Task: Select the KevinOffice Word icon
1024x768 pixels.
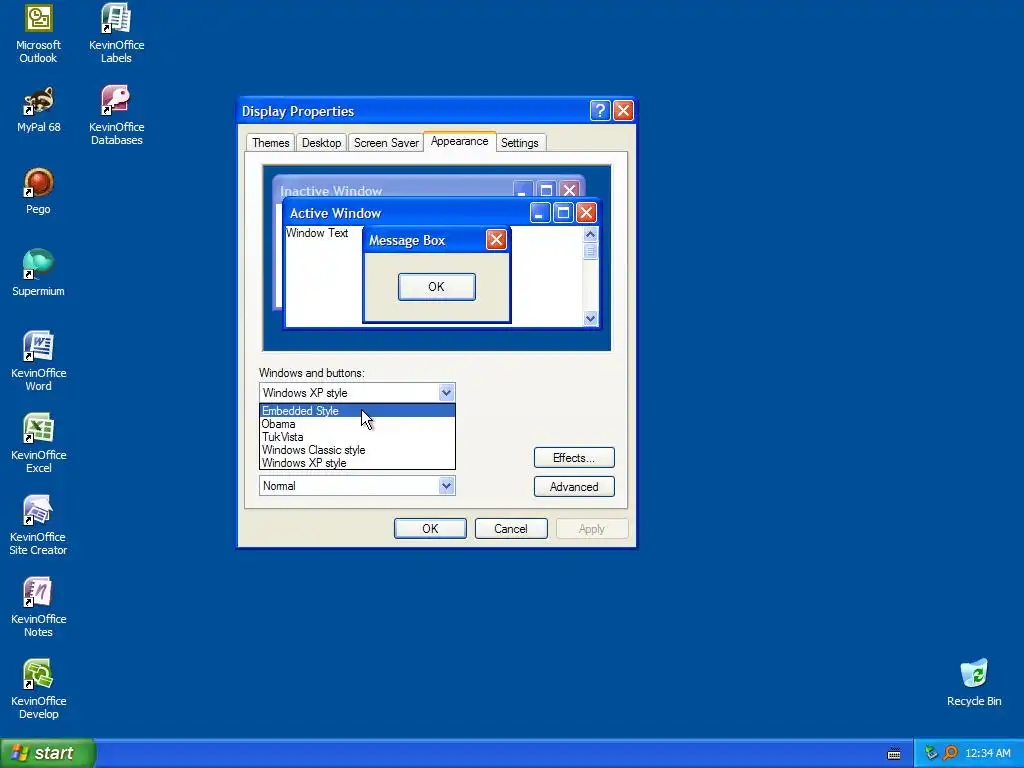Action: [x=39, y=360]
